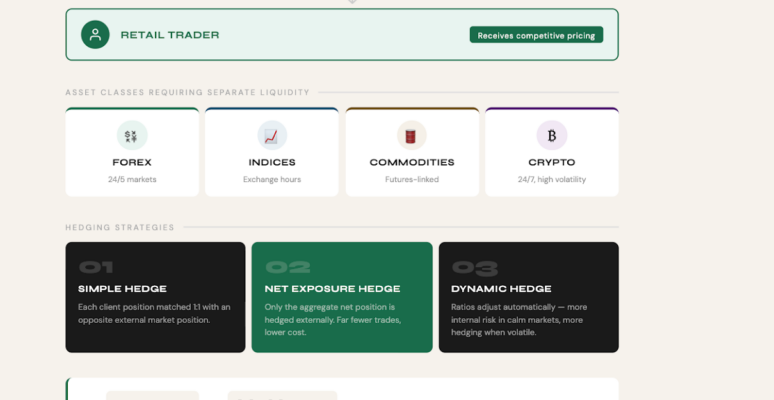
Task: Open the Forex asset class card
Action: tap(132, 153)
